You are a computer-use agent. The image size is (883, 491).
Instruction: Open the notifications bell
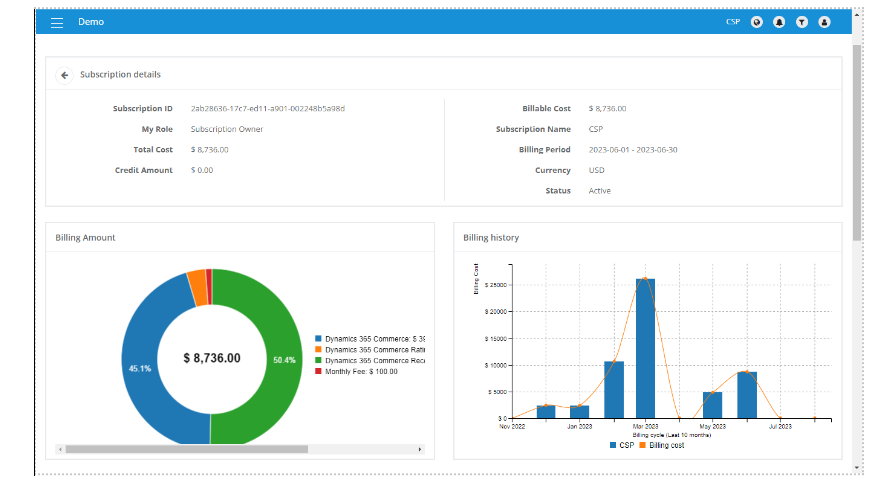779,22
